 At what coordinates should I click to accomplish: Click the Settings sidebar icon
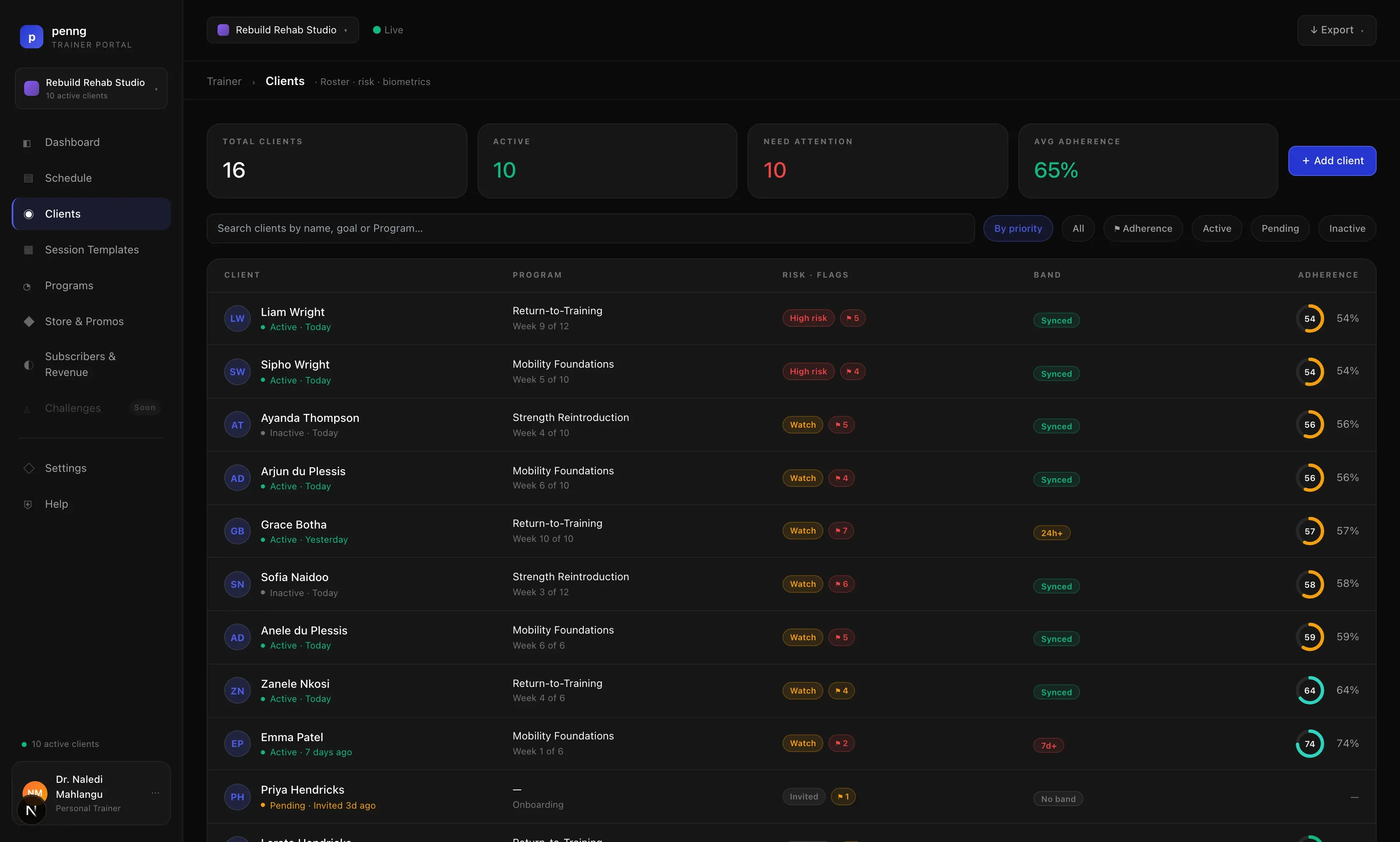coord(29,468)
